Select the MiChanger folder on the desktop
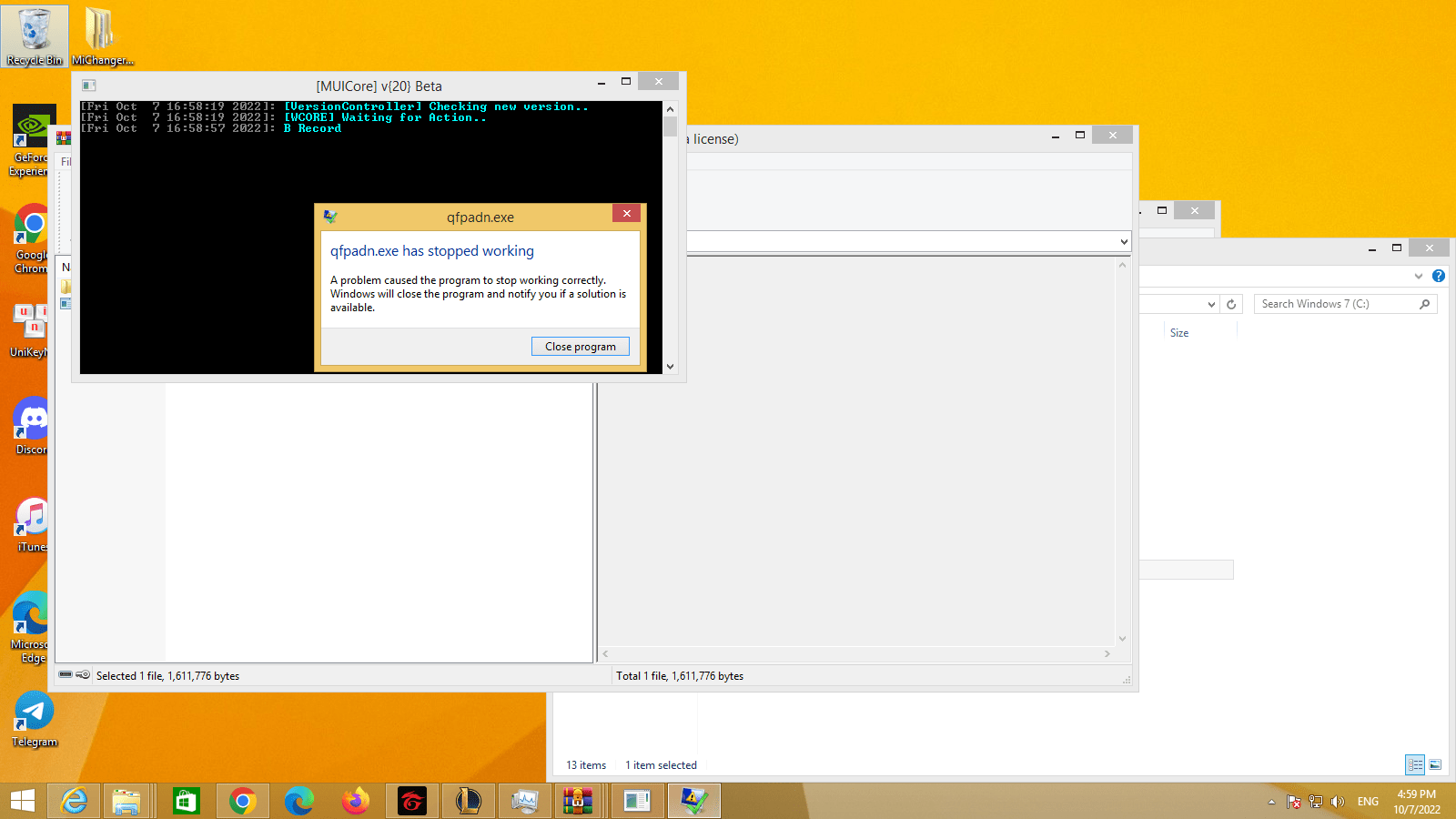 [102, 36]
